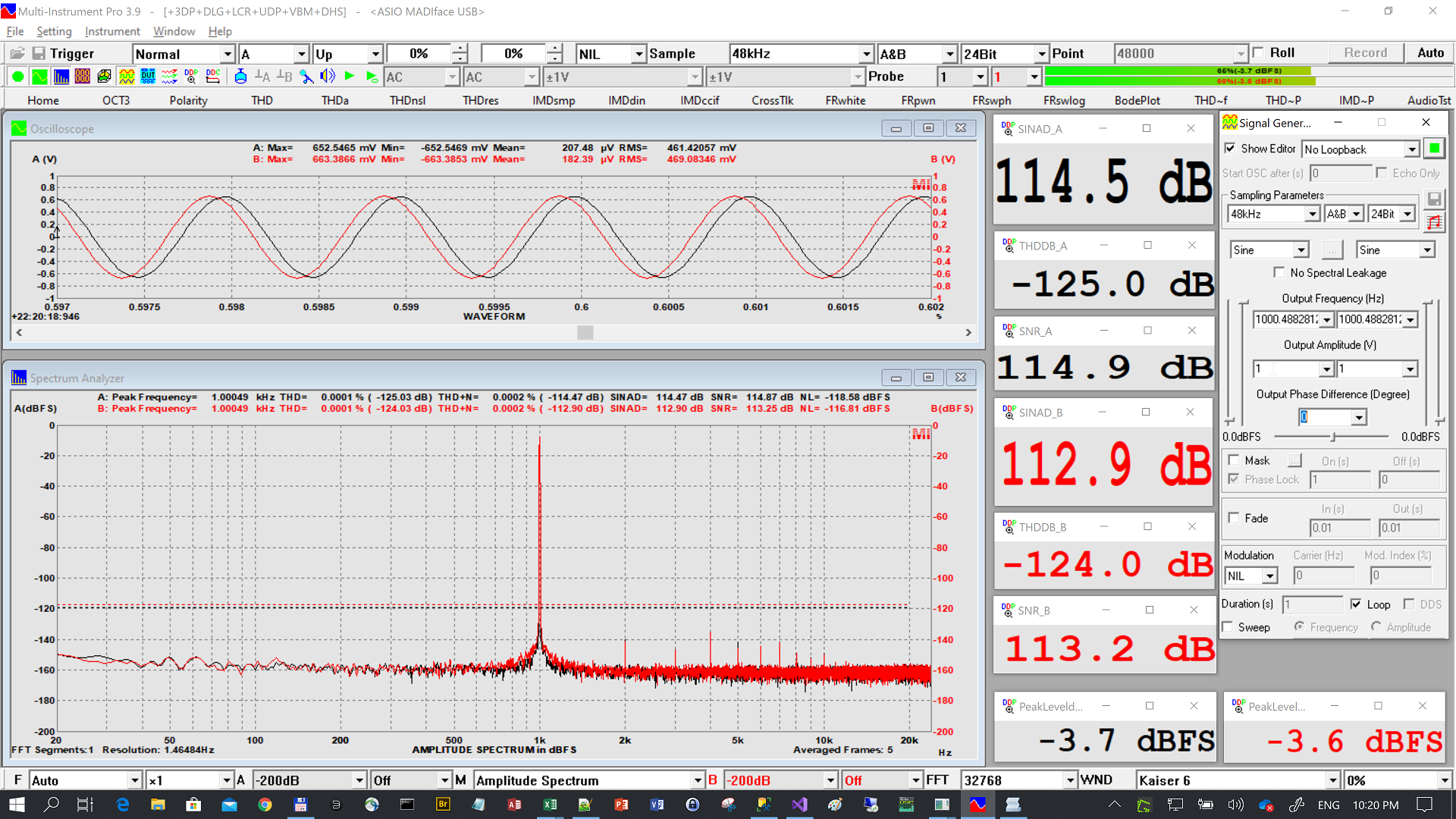
Task: Click the M spectrum mode button
Action: pos(460,780)
